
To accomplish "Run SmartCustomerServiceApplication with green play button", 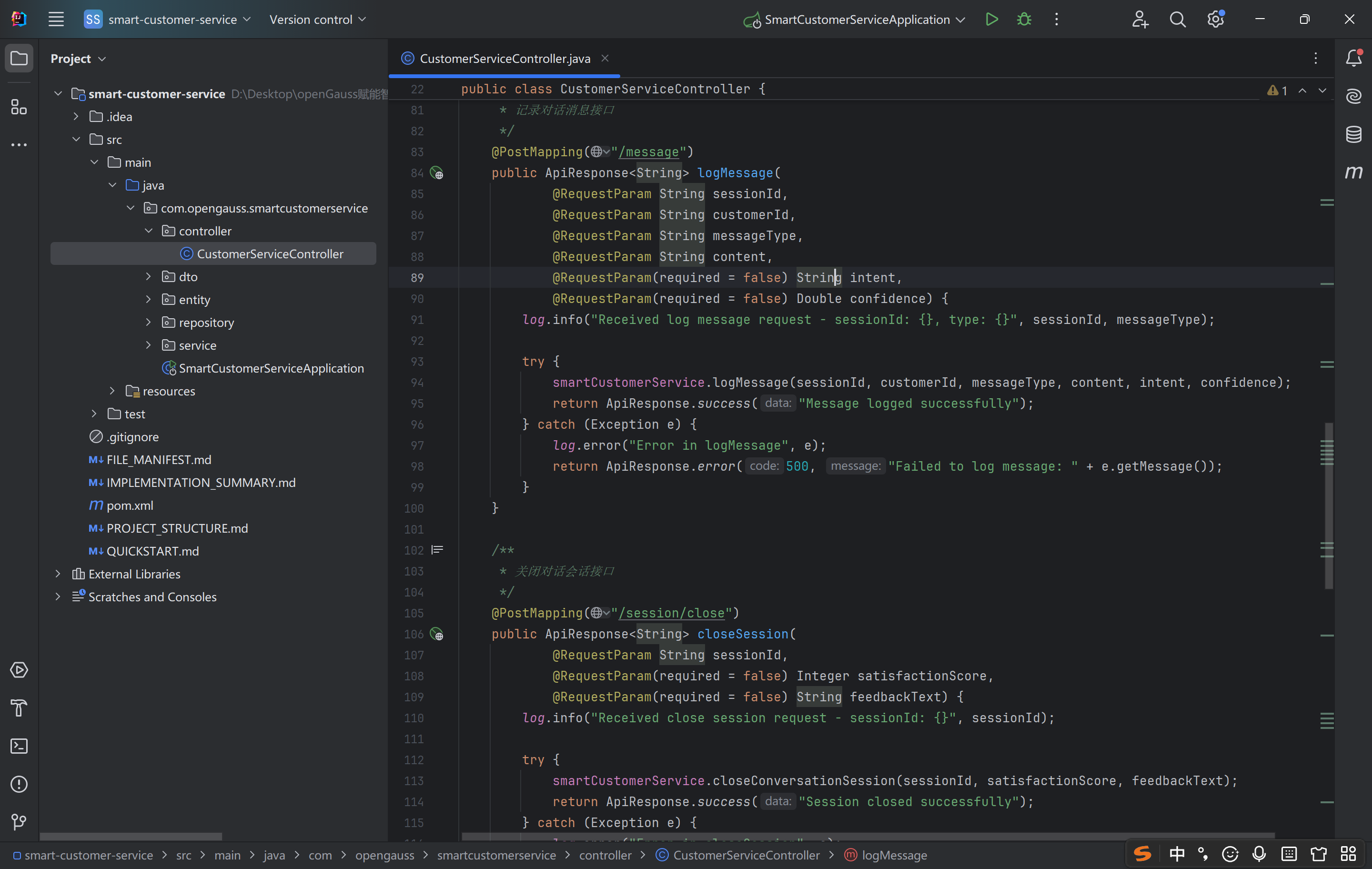I will 991,20.
